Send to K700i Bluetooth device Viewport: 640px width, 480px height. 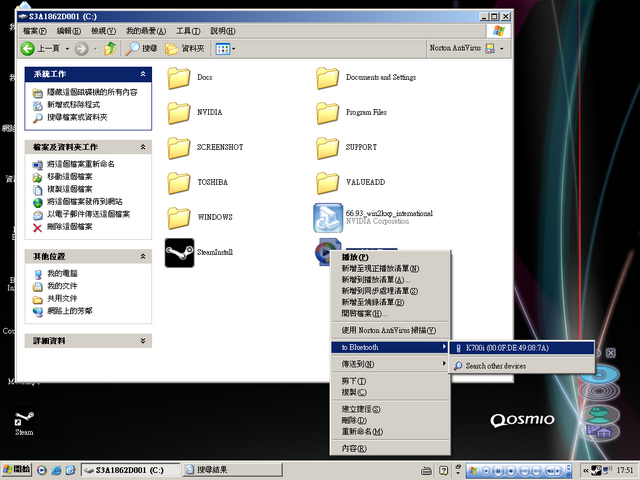[x=522, y=348]
